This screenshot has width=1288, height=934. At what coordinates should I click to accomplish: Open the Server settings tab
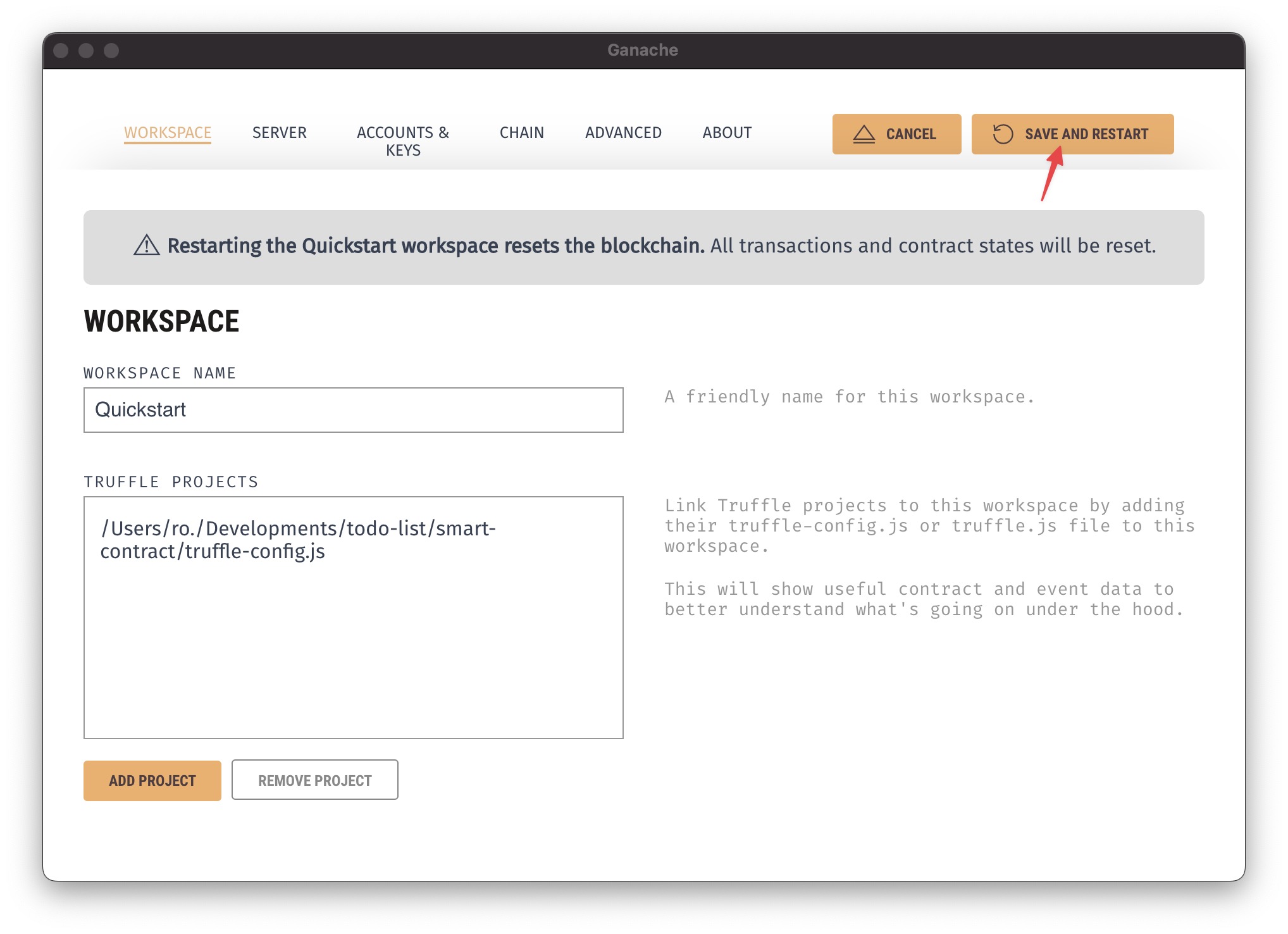(x=279, y=132)
